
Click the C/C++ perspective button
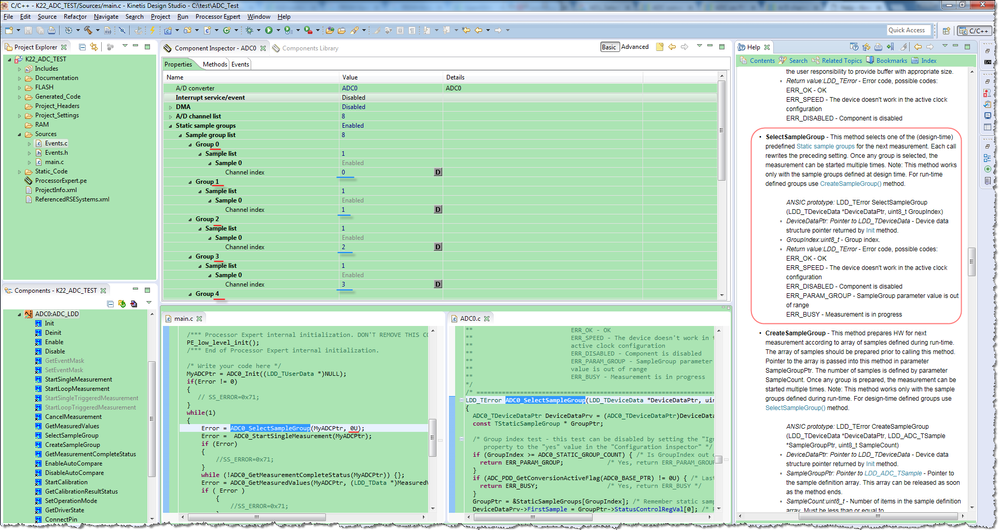tap(975, 31)
